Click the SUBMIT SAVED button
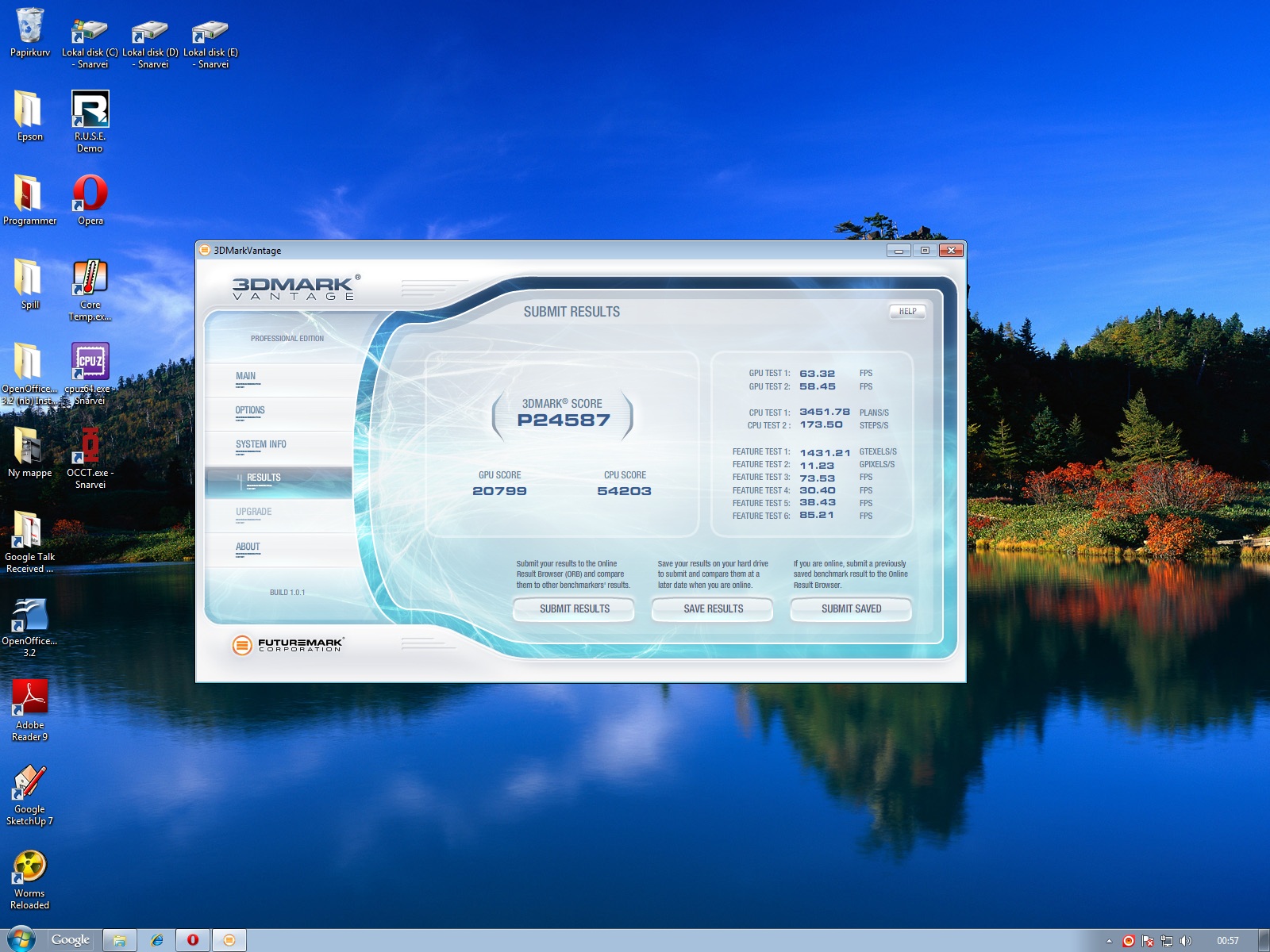Image resolution: width=1270 pixels, height=952 pixels. point(851,608)
